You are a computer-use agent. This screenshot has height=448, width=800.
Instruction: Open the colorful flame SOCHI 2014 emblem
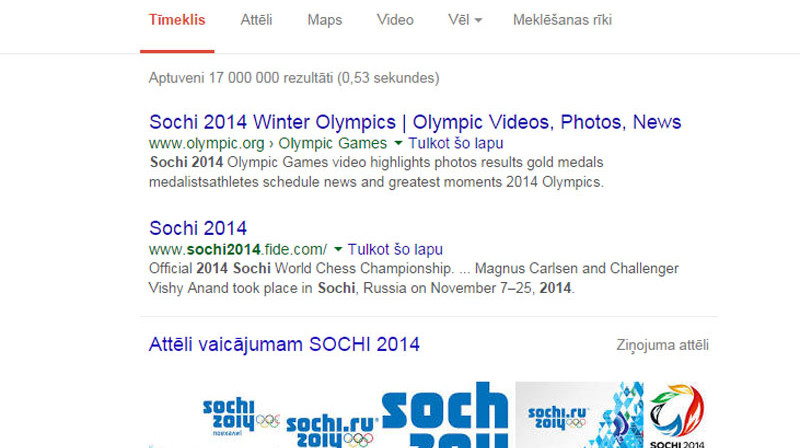(x=677, y=416)
